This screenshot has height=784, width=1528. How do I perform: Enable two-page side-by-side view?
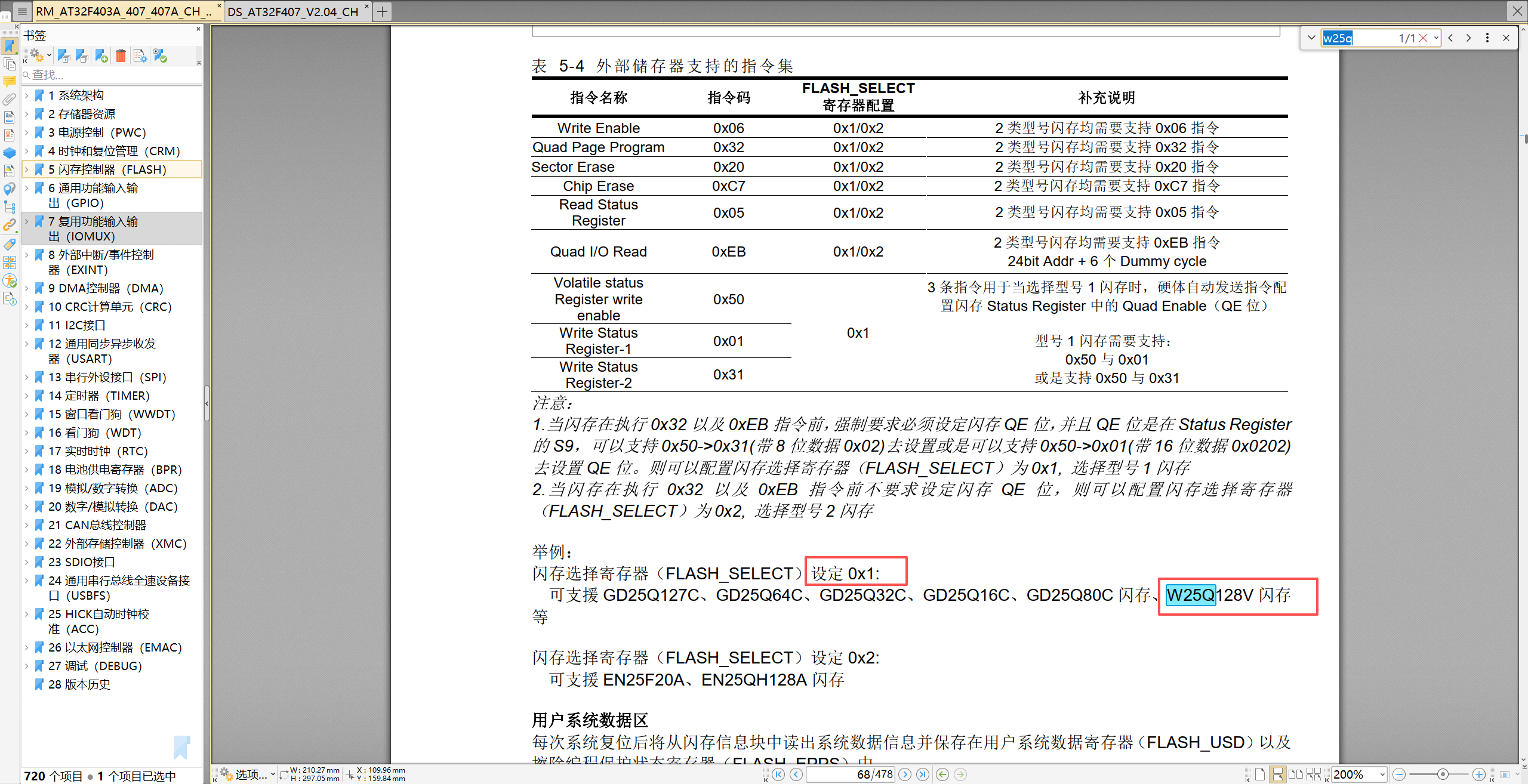(1296, 773)
